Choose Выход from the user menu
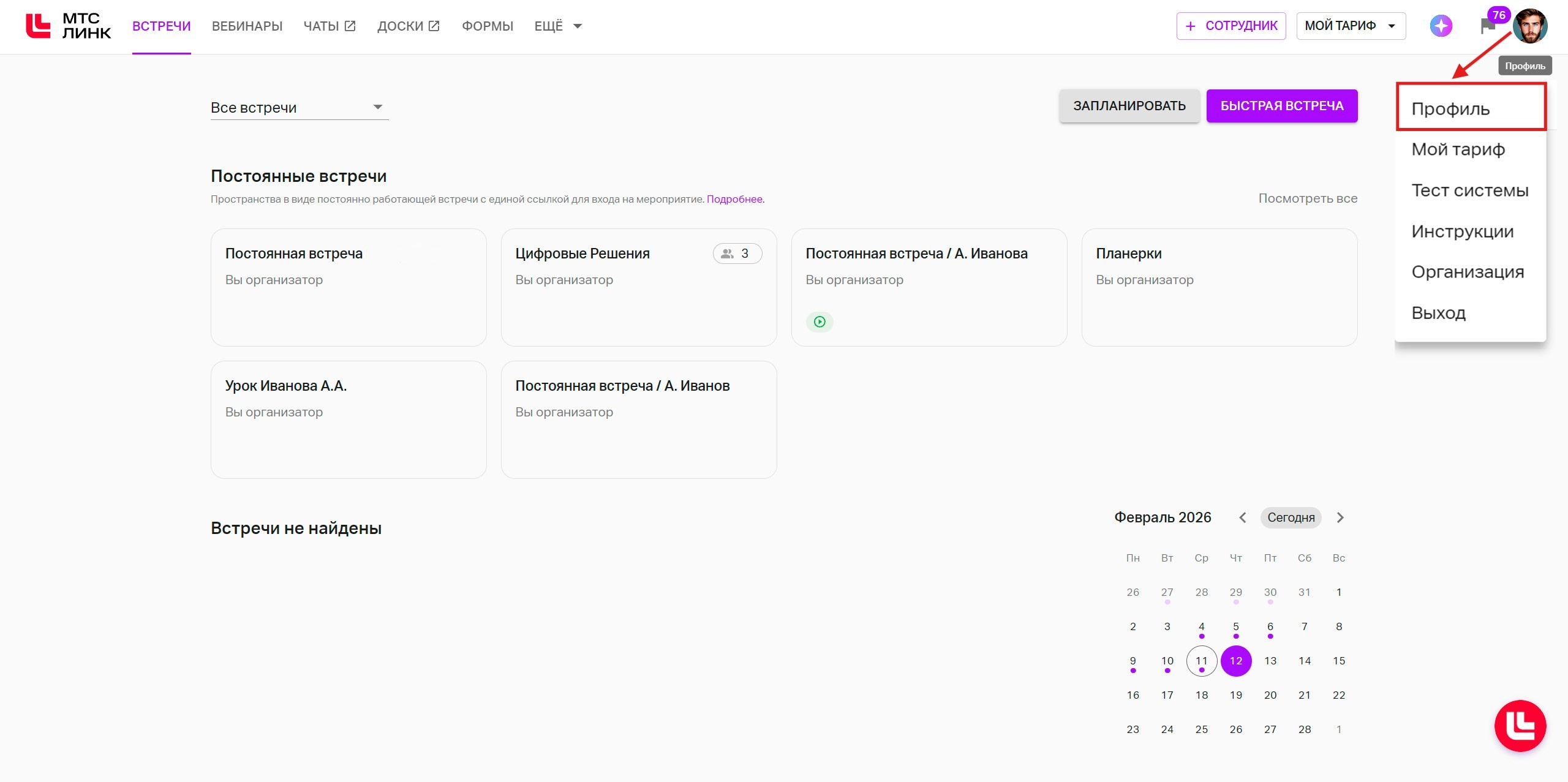This screenshot has width=1568, height=782. tap(1438, 313)
